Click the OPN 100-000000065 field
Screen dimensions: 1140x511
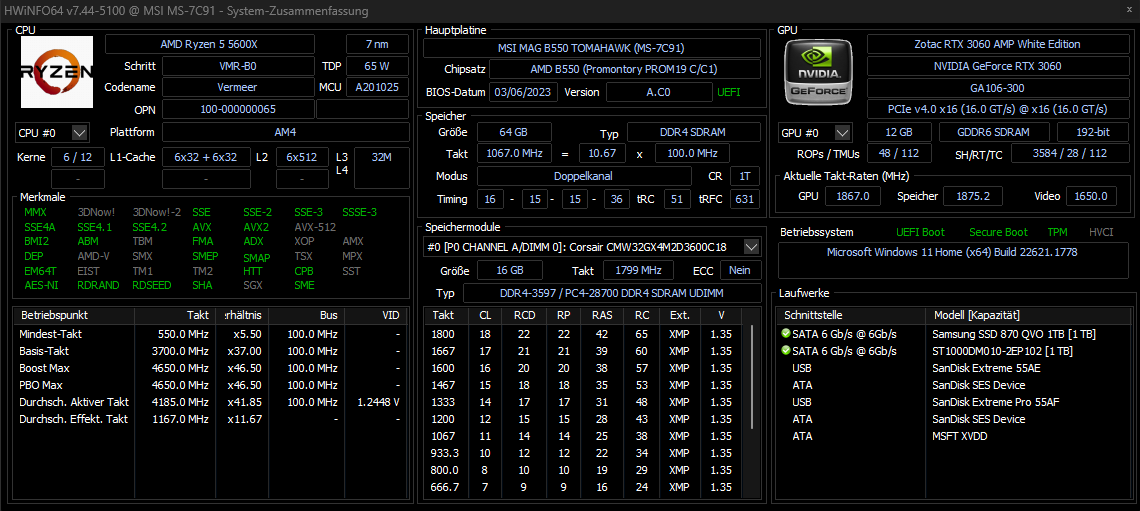238,110
